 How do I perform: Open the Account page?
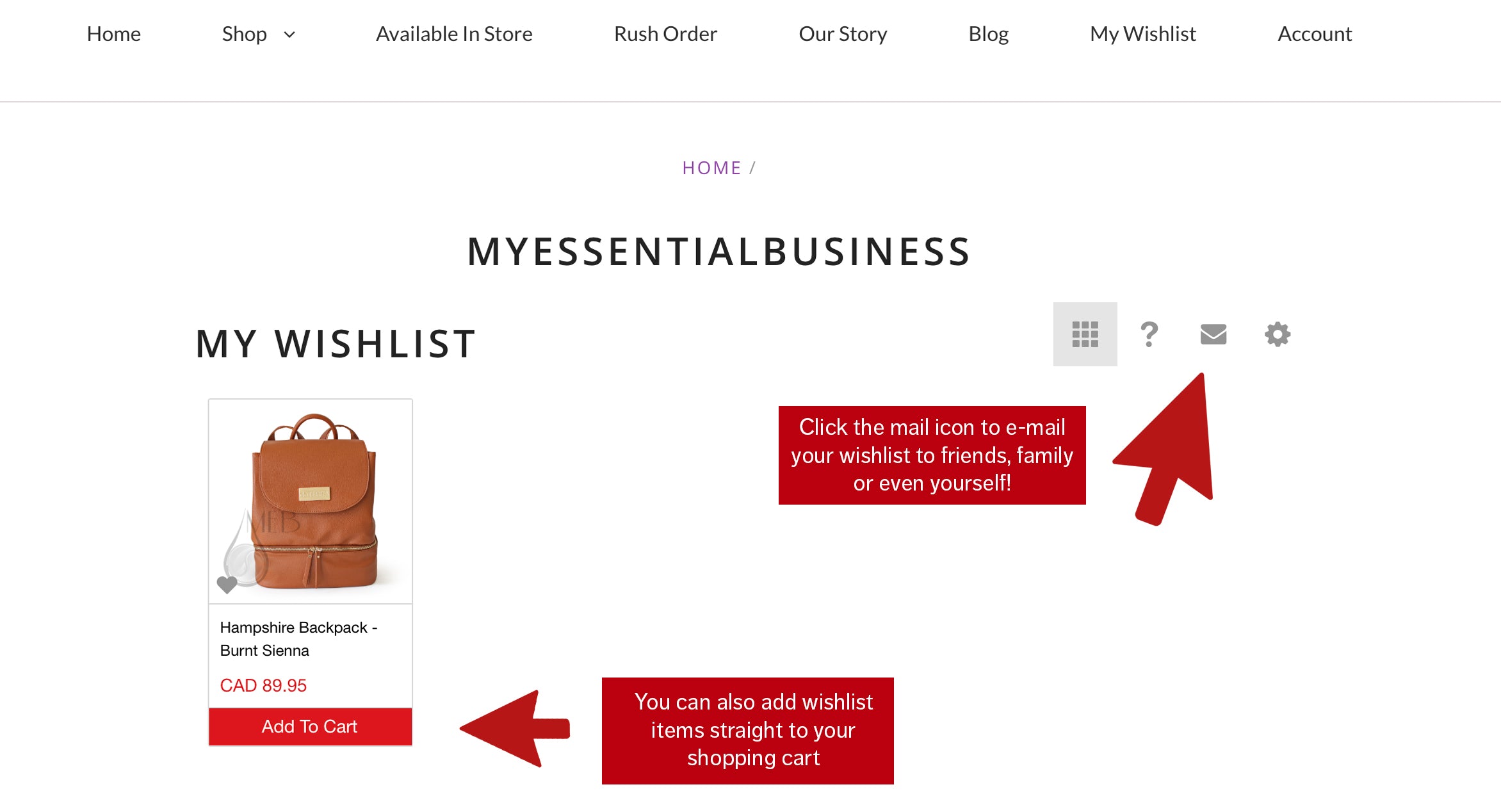[1315, 34]
